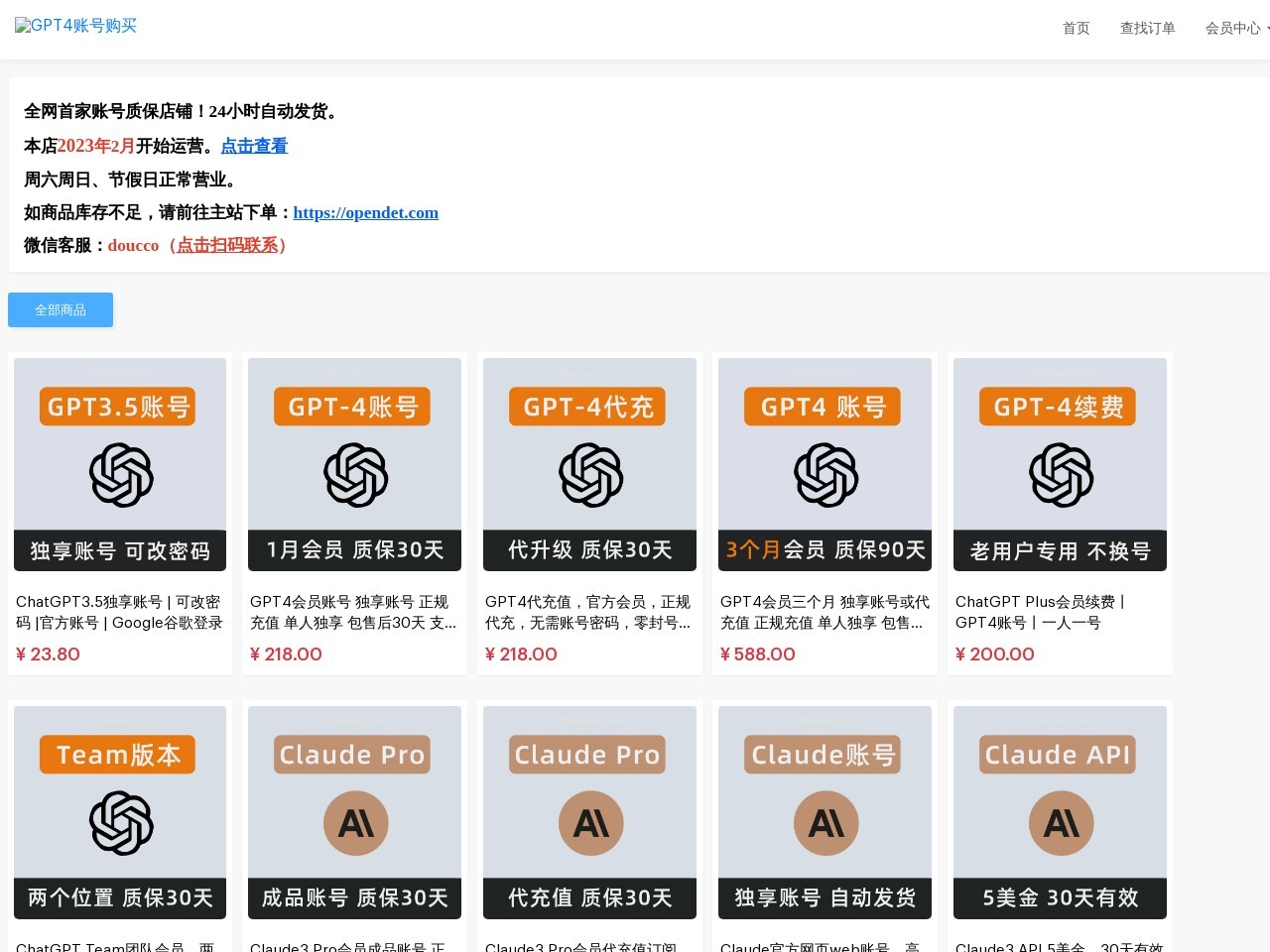This screenshot has height=952, width=1270.
Task: Click GPT4会员三个月 product title
Action: (x=825, y=612)
